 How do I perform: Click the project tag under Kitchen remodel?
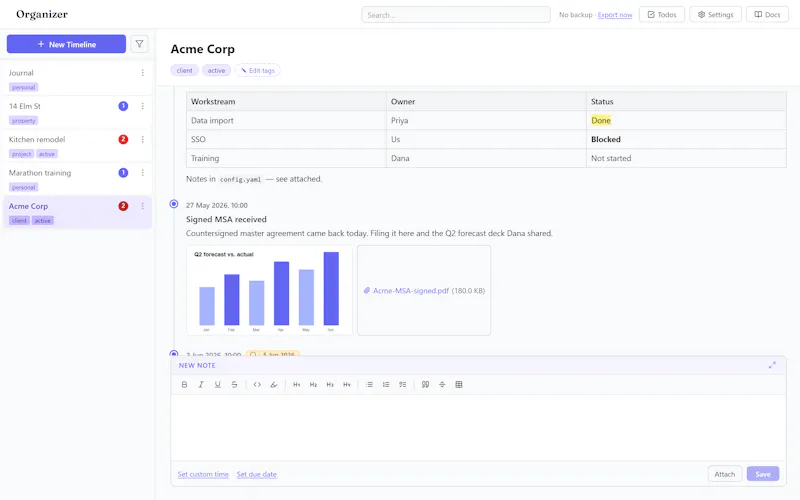pos(21,154)
